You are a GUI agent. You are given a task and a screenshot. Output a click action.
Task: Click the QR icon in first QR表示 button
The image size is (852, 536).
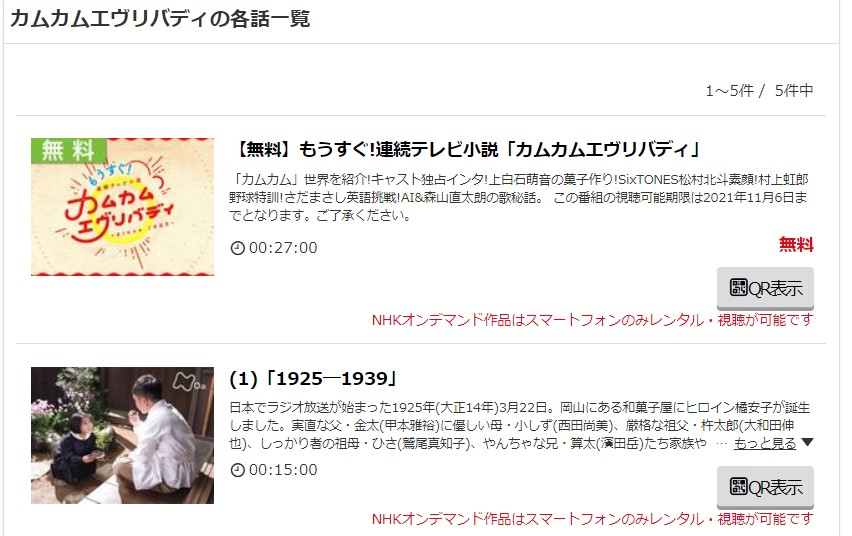(738, 287)
